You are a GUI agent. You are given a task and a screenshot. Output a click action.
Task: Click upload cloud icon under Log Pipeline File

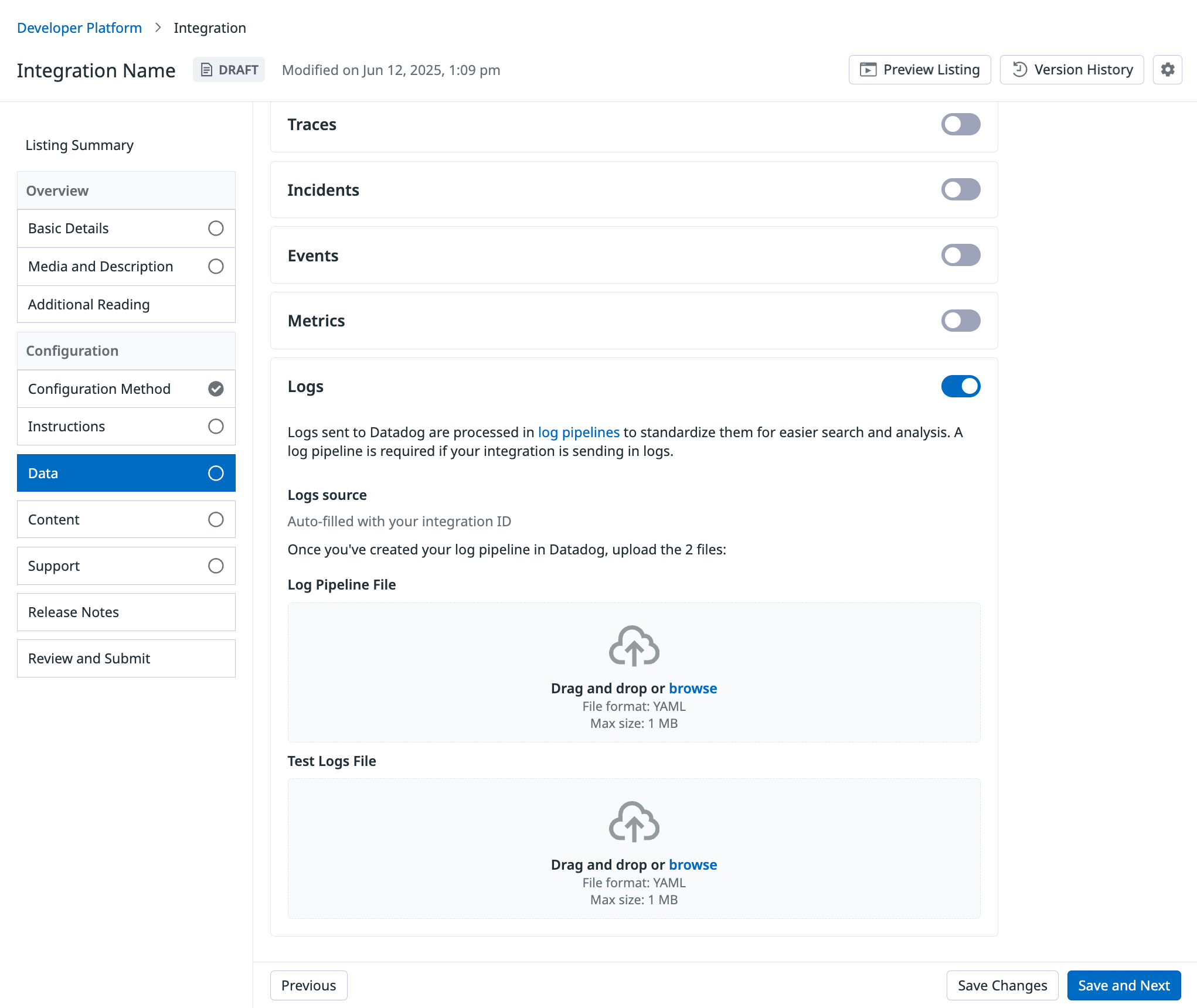(634, 646)
